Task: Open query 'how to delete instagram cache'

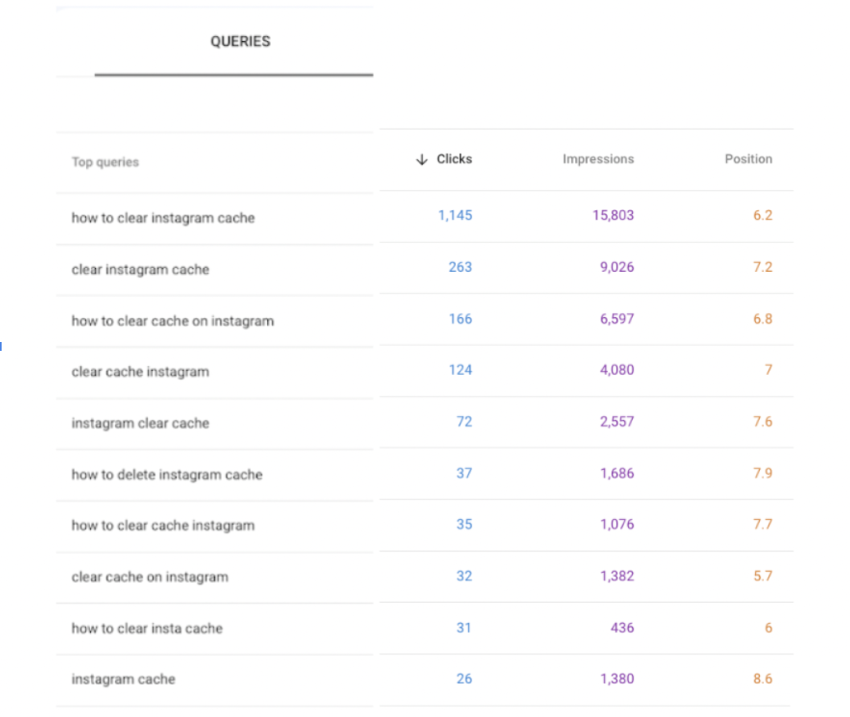Action: tap(167, 475)
